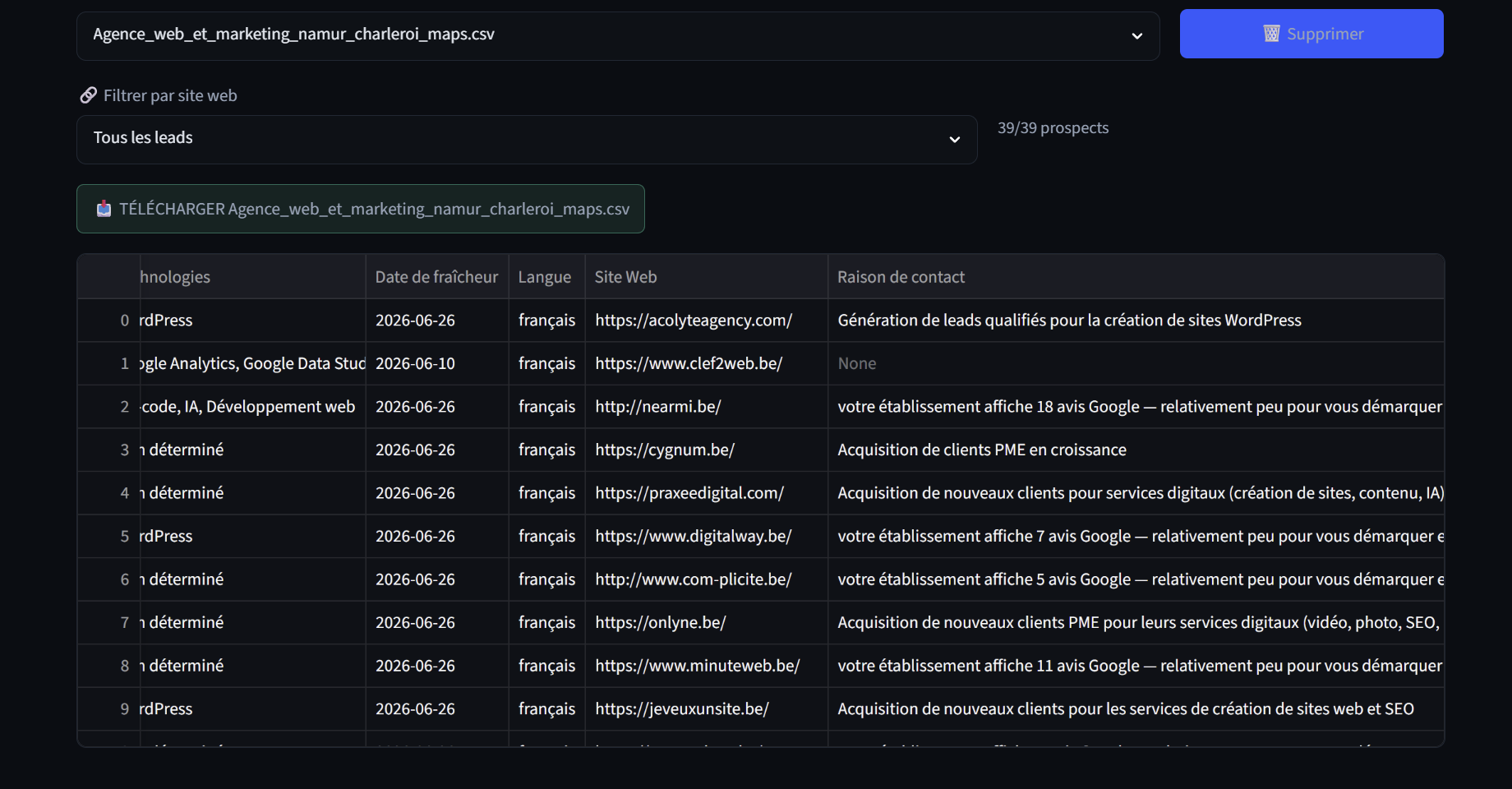
Task: Select https://www.minuteweb.be/ cell
Action: (706, 666)
